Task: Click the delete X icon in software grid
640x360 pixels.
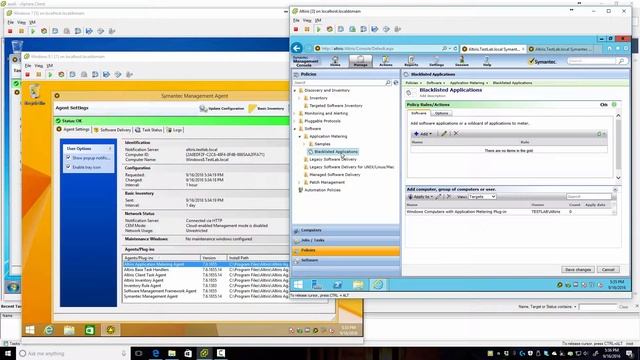Action: [456, 133]
